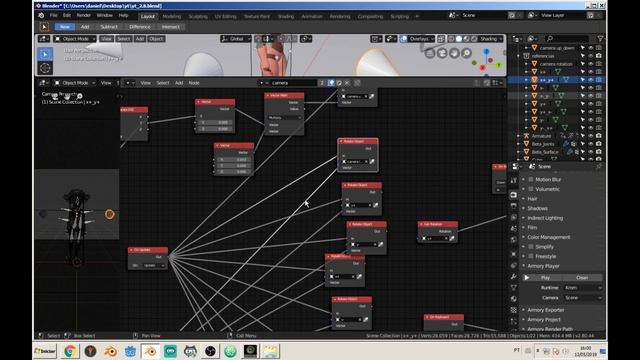The image size is (640, 360).
Task: Open the Render menu
Action: pyautogui.click(x=84, y=16)
